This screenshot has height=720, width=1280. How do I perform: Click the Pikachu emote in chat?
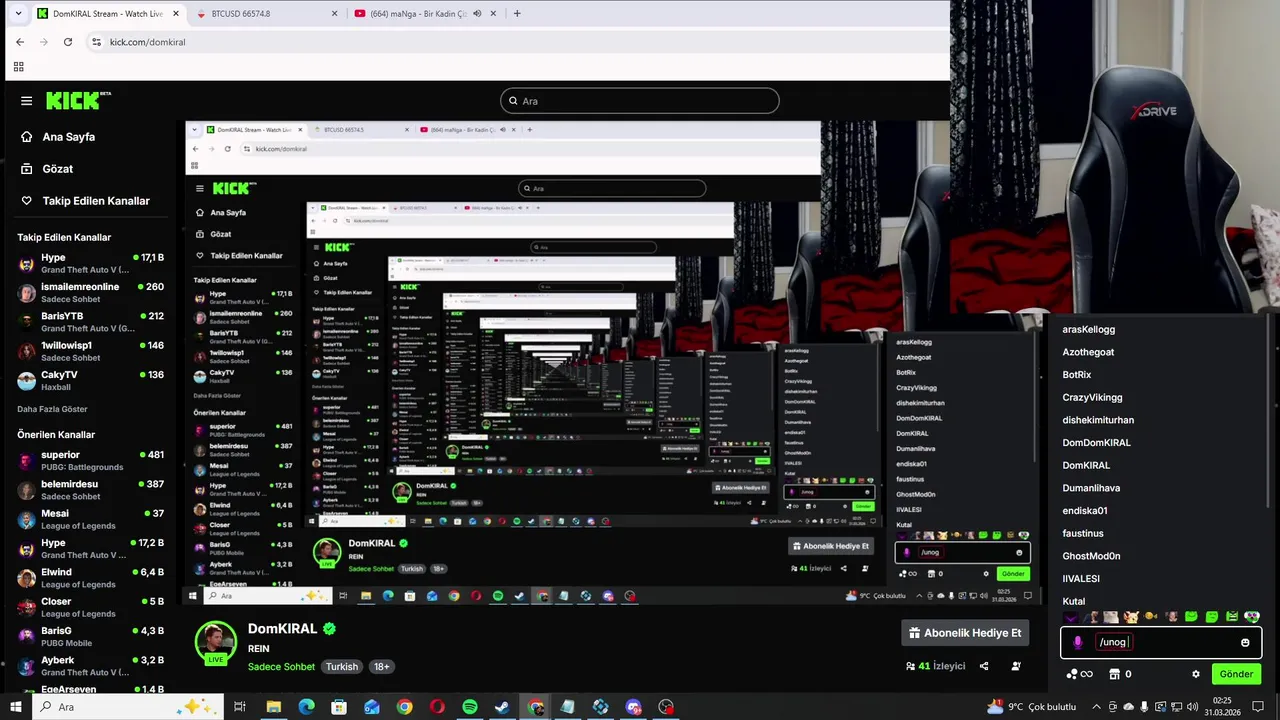[x=1131, y=617]
